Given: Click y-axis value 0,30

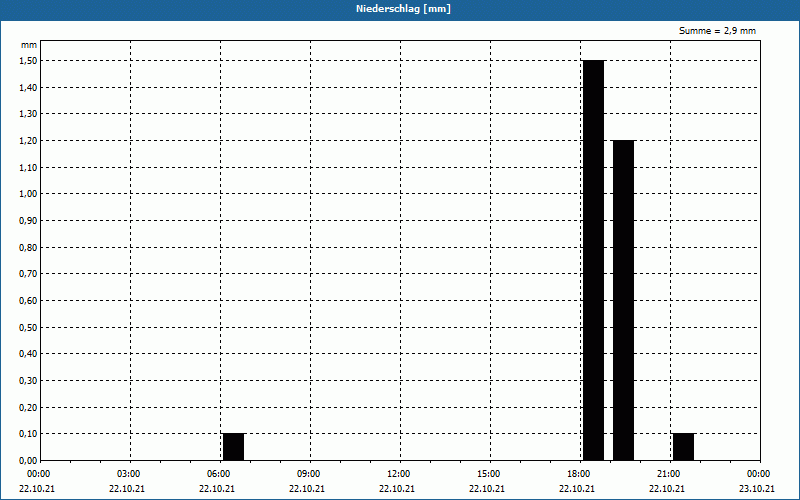Looking at the screenshot, I should [x=28, y=381].
